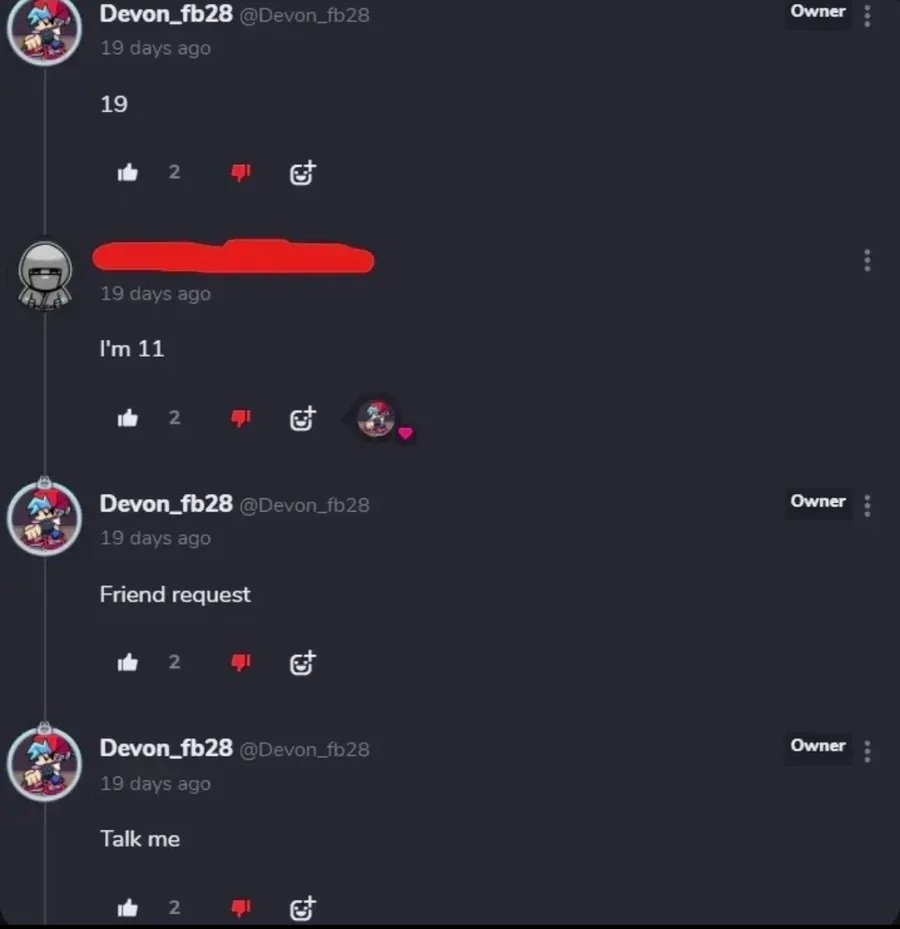Image resolution: width=900 pixels, height=929 pixels.
Task: Like the "Talk me" comment
Action: click(127, 908)
